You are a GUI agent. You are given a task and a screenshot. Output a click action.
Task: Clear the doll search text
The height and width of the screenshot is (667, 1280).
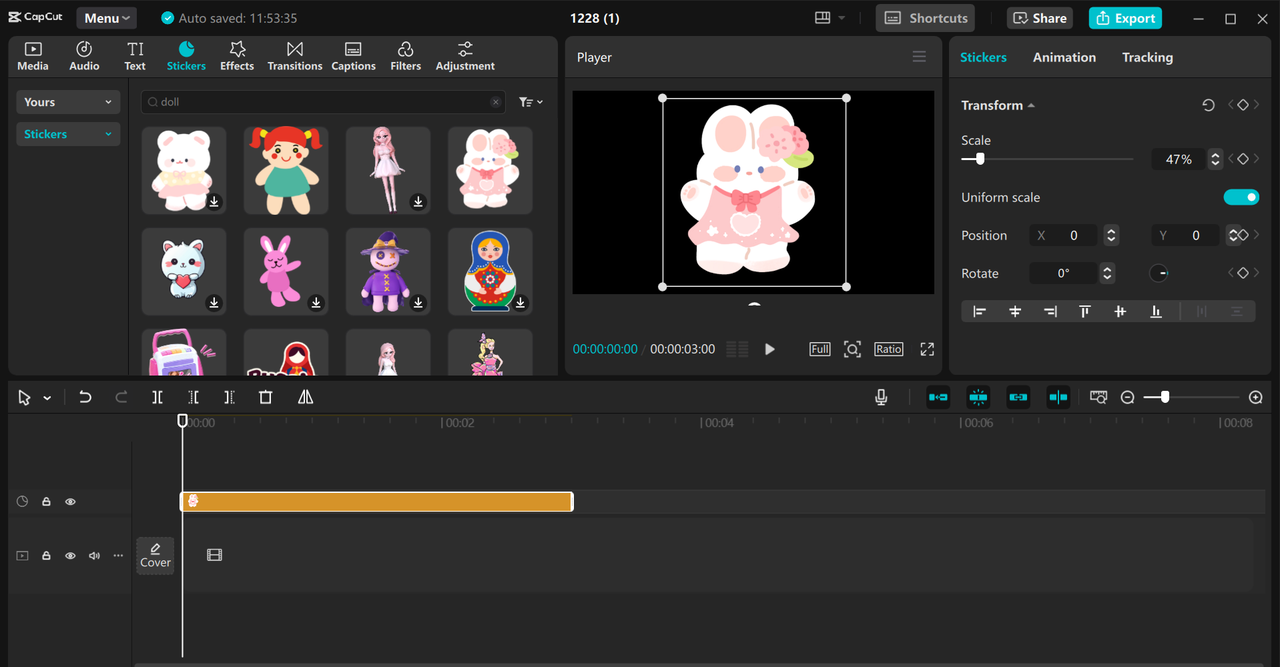[x=495, y=102]
